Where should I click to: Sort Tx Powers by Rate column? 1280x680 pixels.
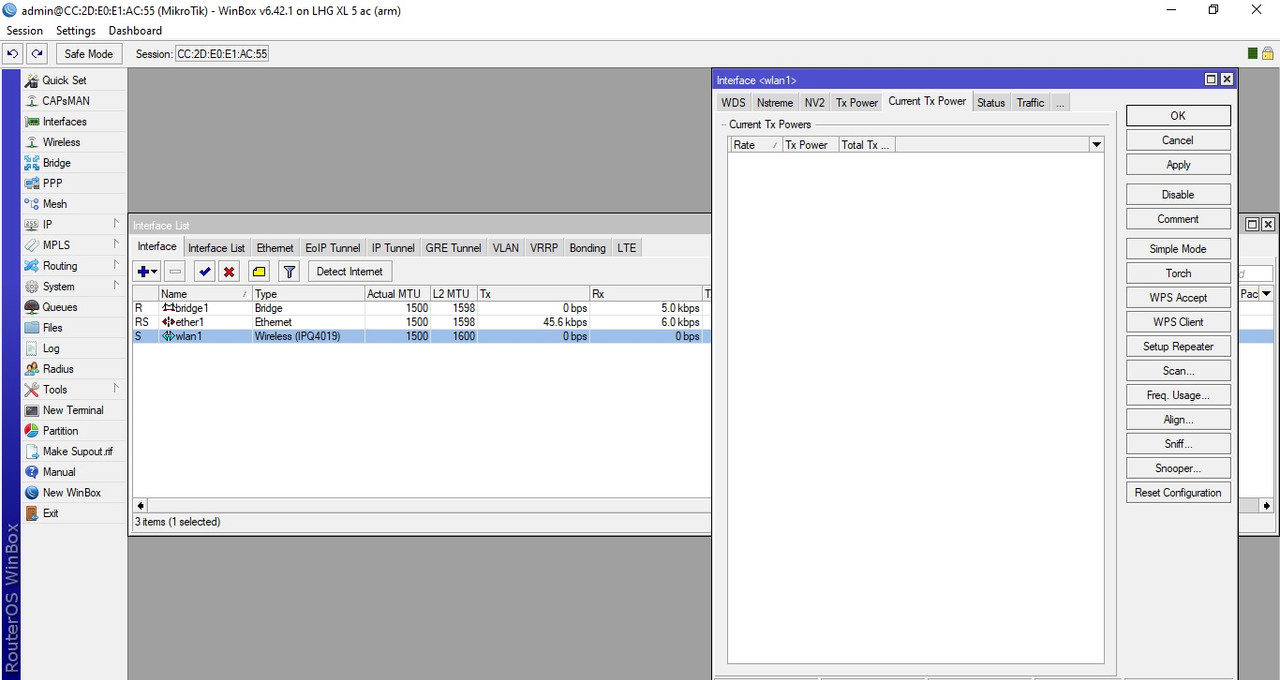point(754,145)
